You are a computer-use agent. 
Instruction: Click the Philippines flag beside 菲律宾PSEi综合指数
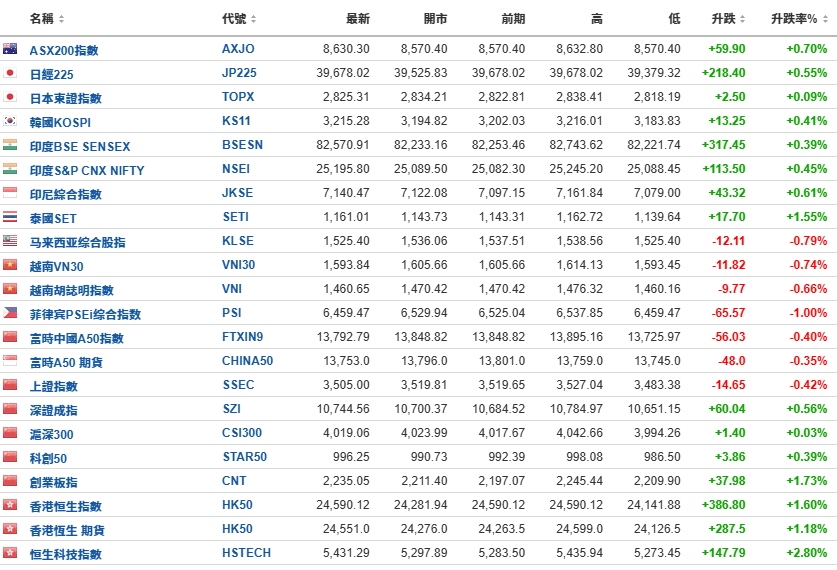pyautogui.click(x=10, y=313)
